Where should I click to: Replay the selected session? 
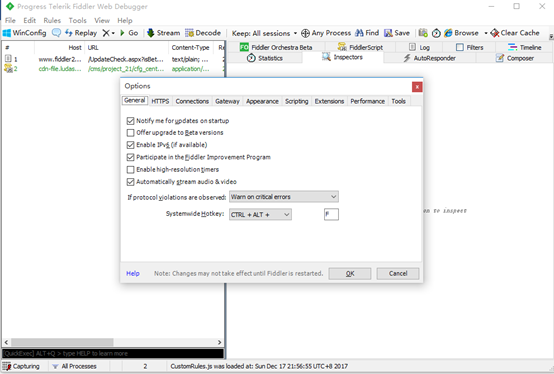click(81, 33)
